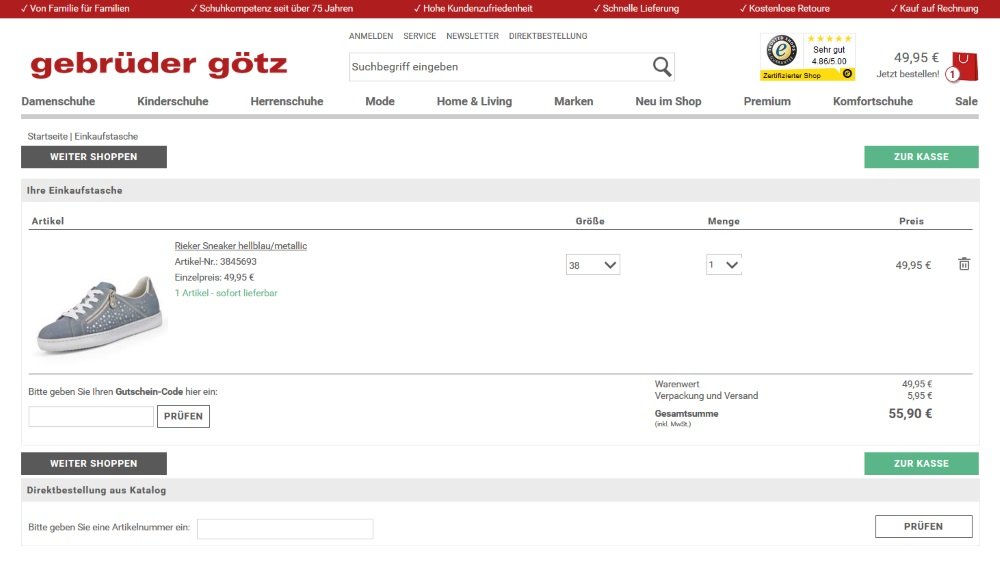Open the Kinderschuhe menu

[x=172, y=101]
